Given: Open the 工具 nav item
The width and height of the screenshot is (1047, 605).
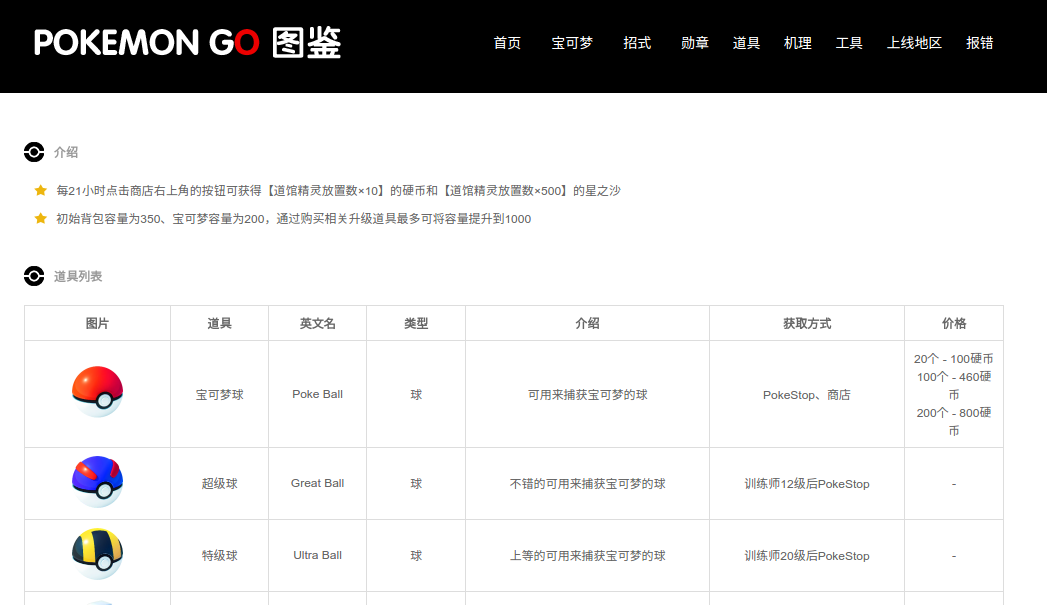Looking at the screenshot, I should click(x=849, y=43).
